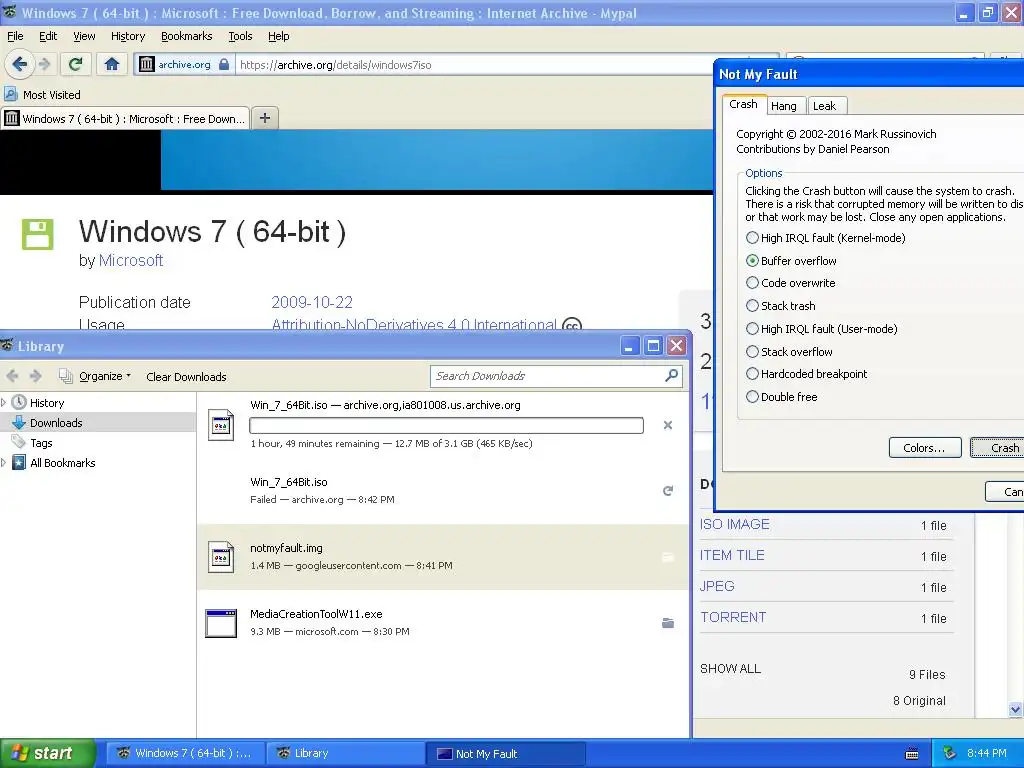Select the Crash tab in Not My Fault

click(743, 104)
